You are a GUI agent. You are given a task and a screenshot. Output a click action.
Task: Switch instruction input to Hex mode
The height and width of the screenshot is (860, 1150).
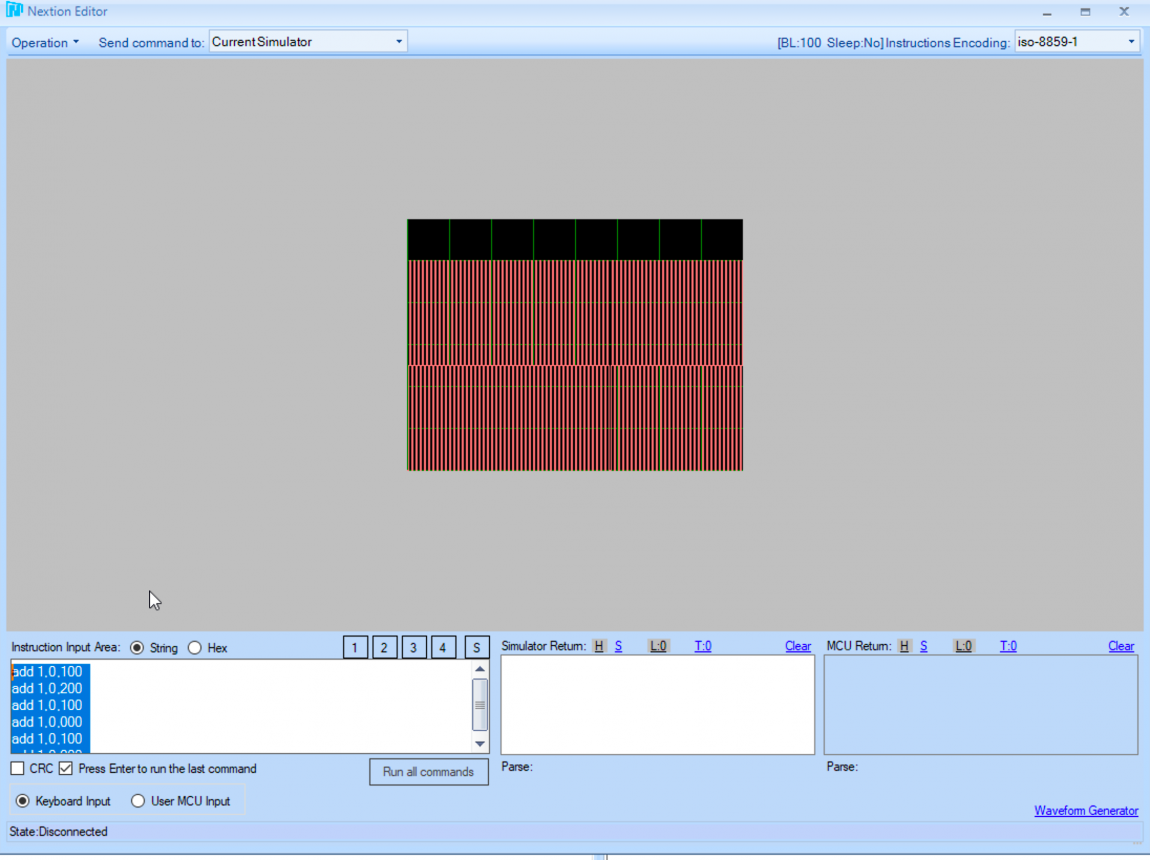click(x=194, y=647)
